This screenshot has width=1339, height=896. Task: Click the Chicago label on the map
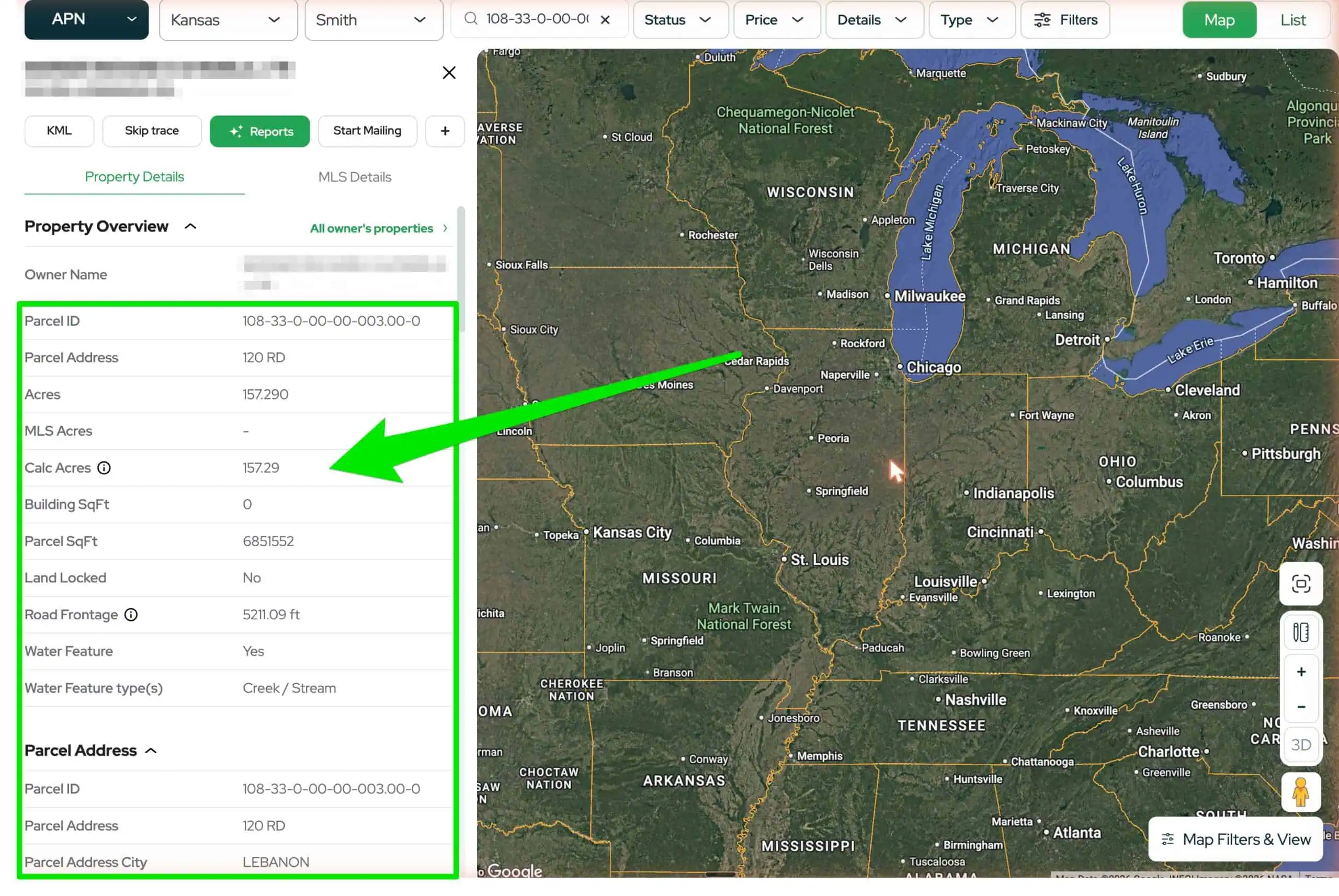934,367
